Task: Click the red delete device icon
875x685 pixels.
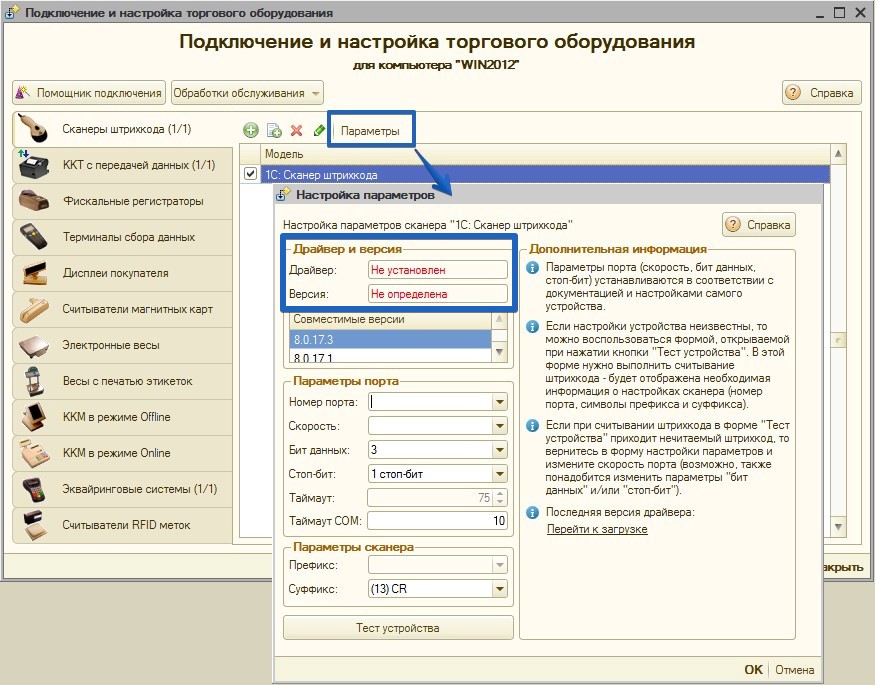Action: [x=296, y=131]
